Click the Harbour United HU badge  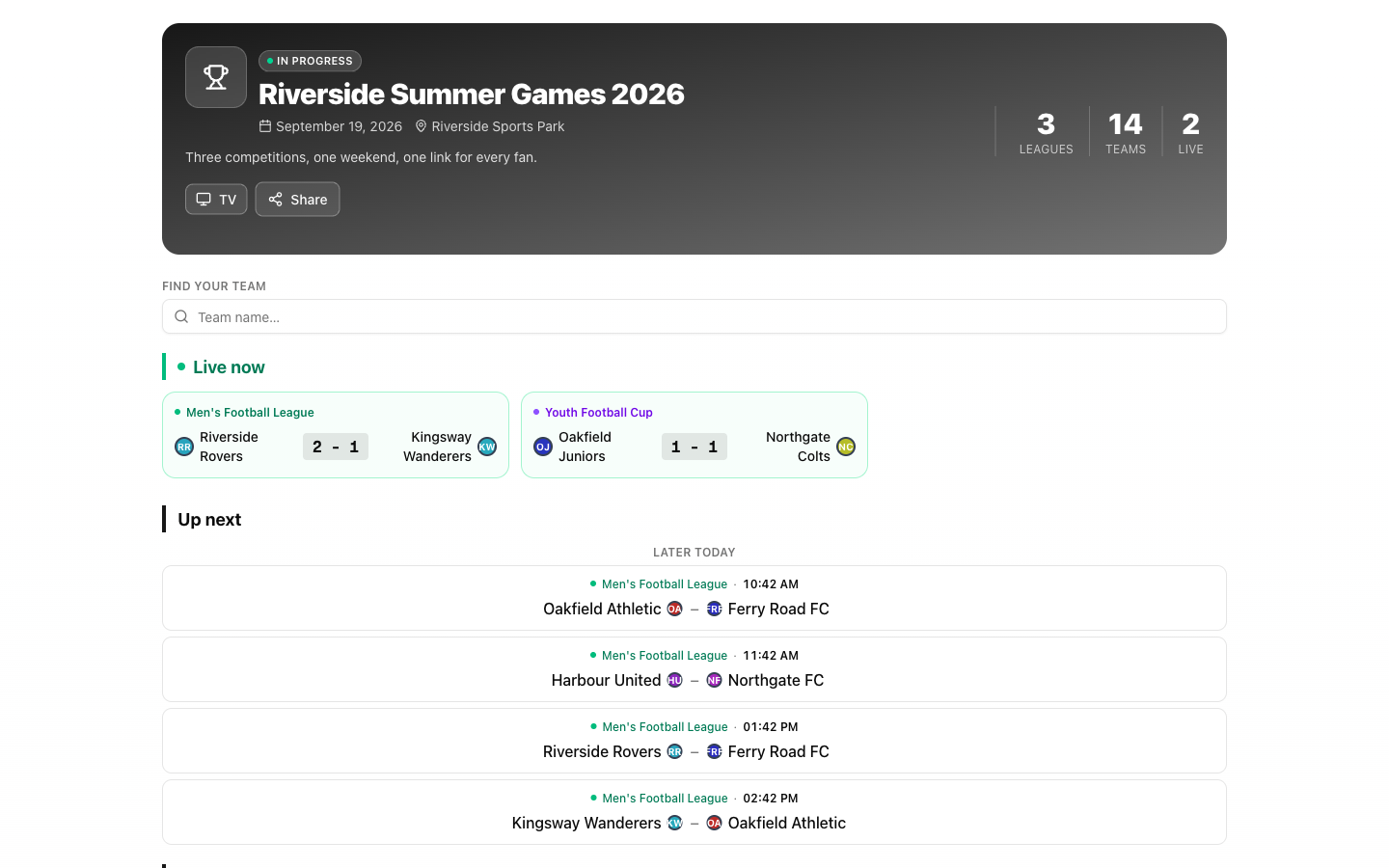[675, 680]
